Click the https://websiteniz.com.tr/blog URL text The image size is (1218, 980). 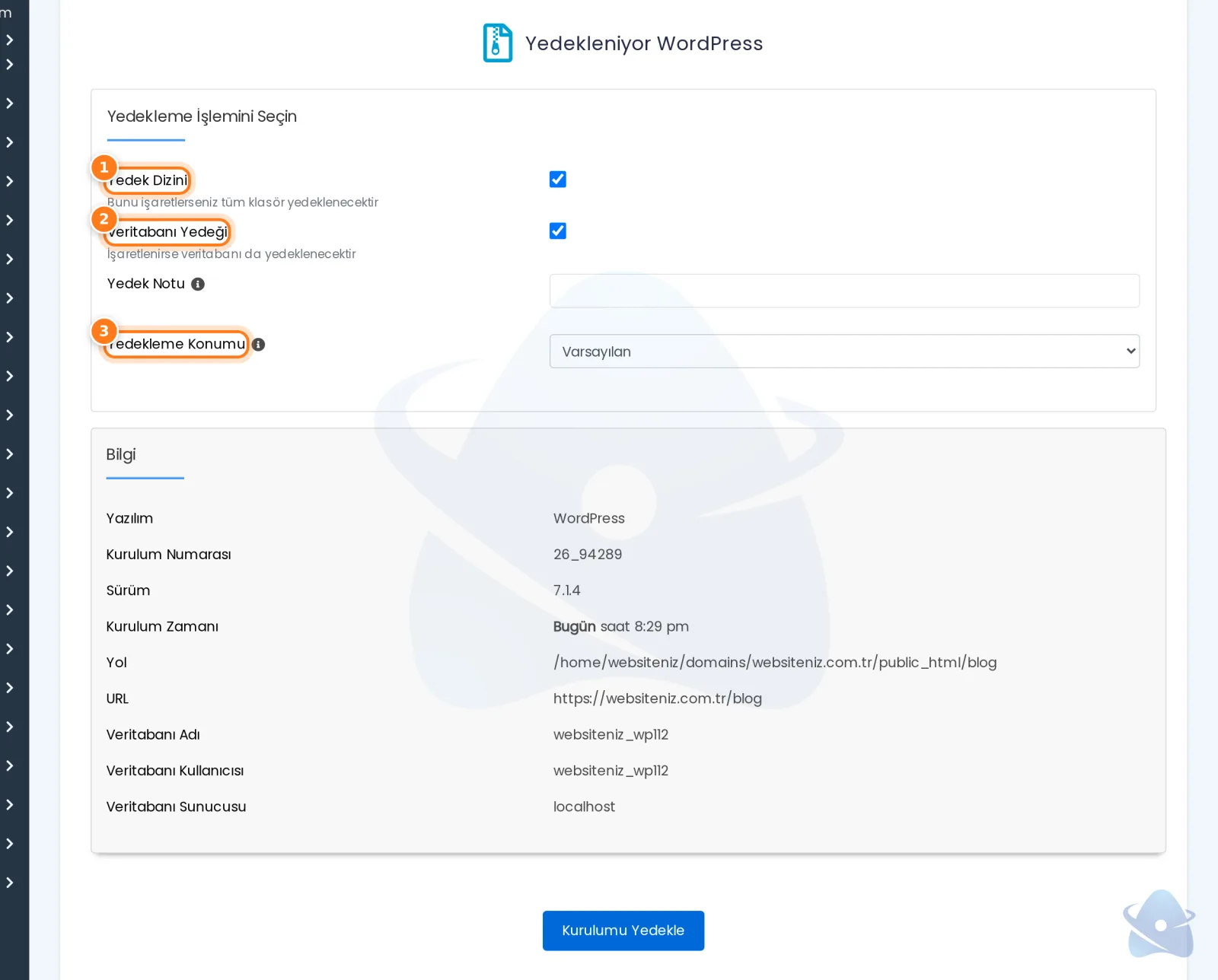[x=657, y=698]
